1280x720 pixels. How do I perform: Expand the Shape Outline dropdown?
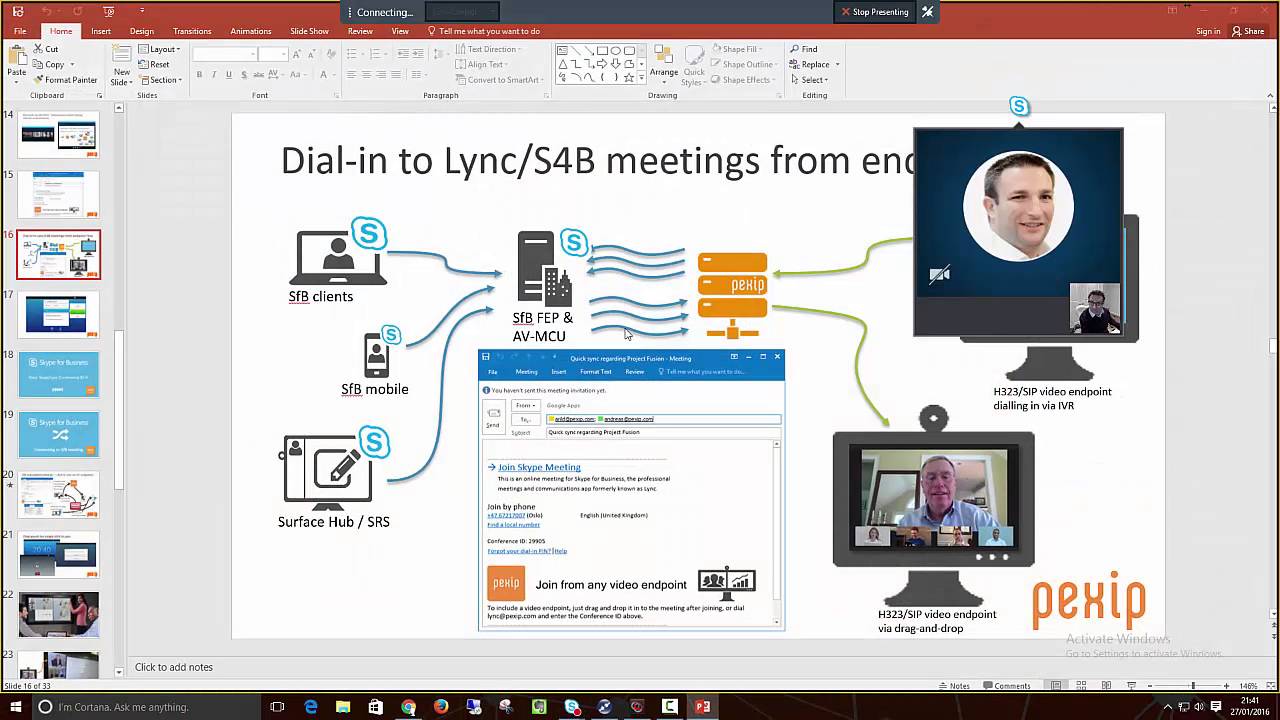(x=746, y=64)
